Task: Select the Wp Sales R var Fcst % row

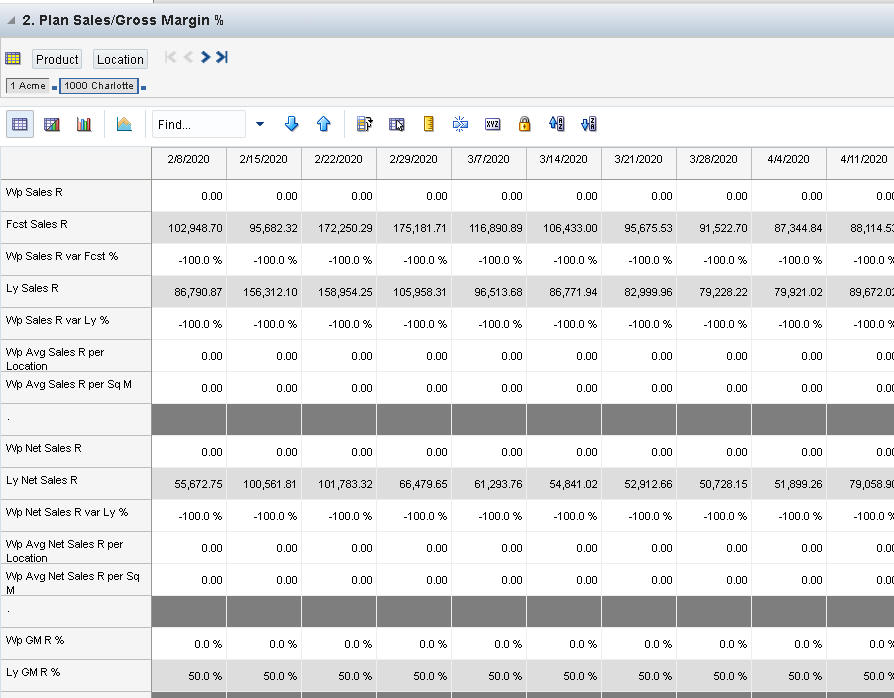Action: point(76,259)
